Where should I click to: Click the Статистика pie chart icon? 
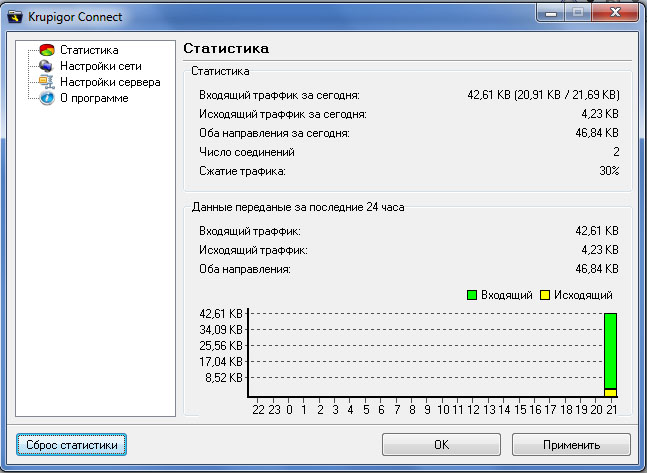pyautogui.click(x=45, y=49)
